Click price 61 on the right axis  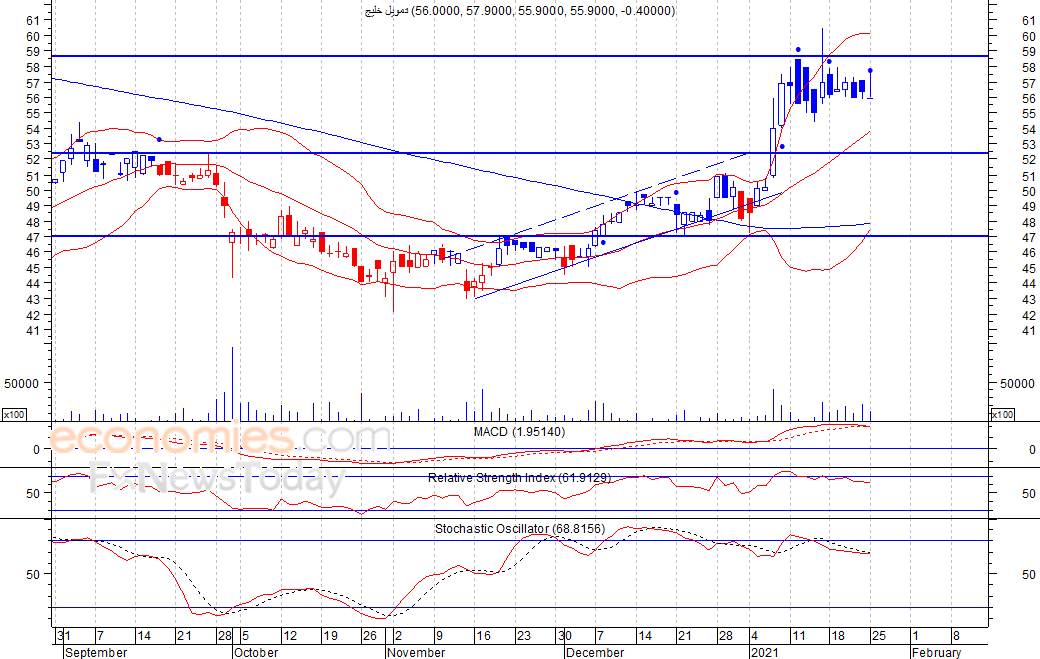1029,21
